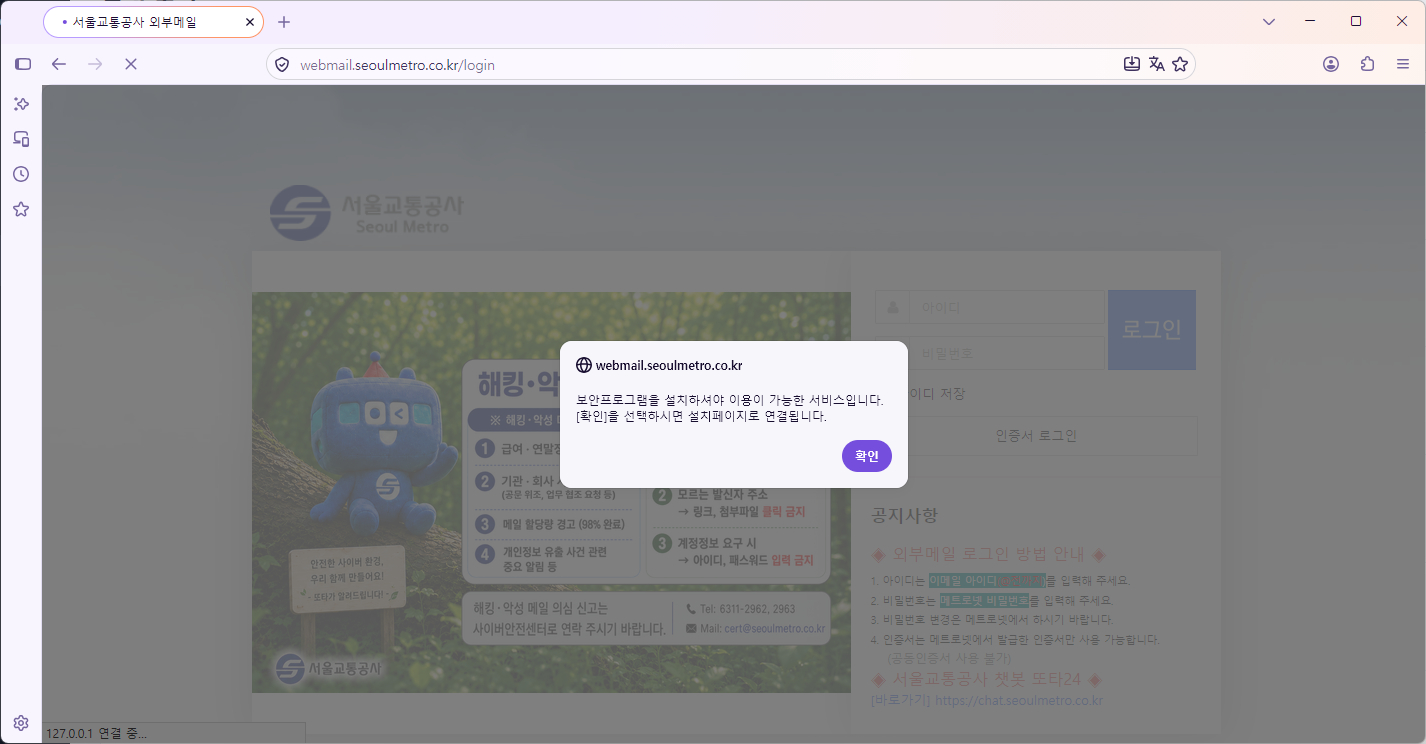This screenshot has height=744, width=1426.
Task: Click the Seoul Metro logo
Action: click(x=367, y=212)
